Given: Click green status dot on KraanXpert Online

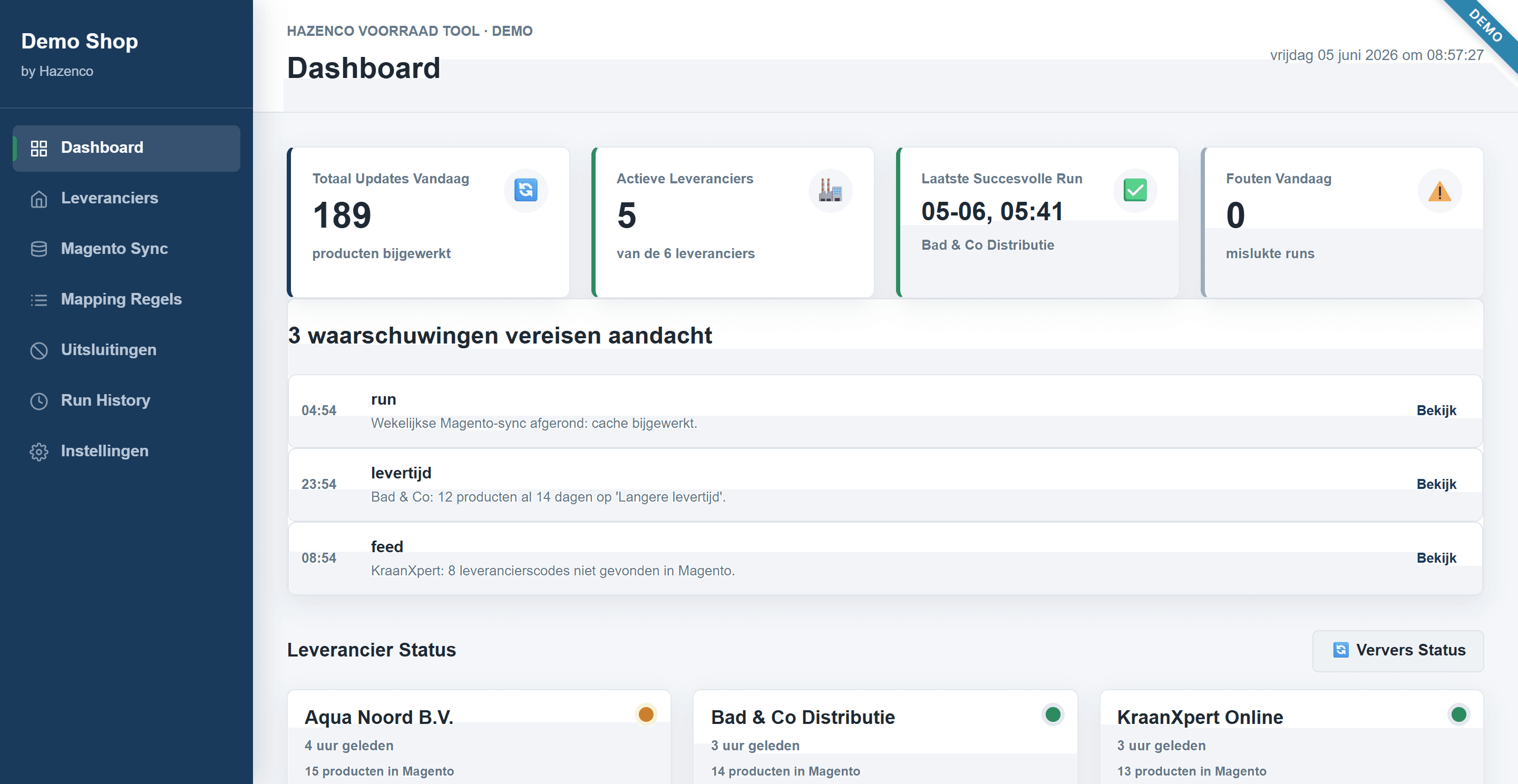Looking at the screenshot, I should (1458, 714).
